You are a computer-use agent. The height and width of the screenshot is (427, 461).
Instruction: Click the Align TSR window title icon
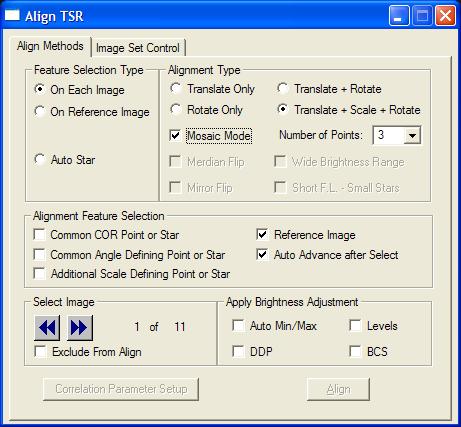pos(12,16)
